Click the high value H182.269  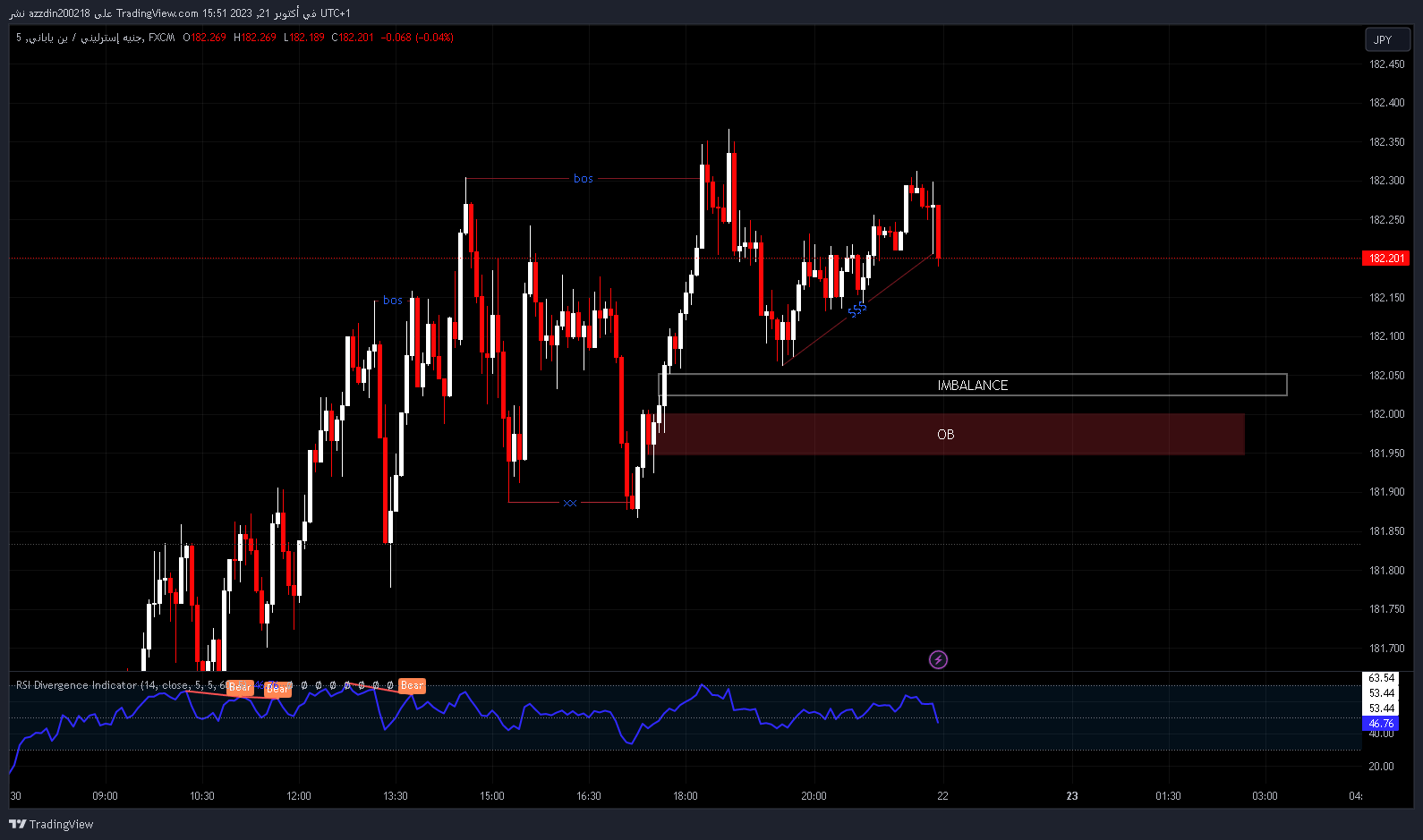255,38
